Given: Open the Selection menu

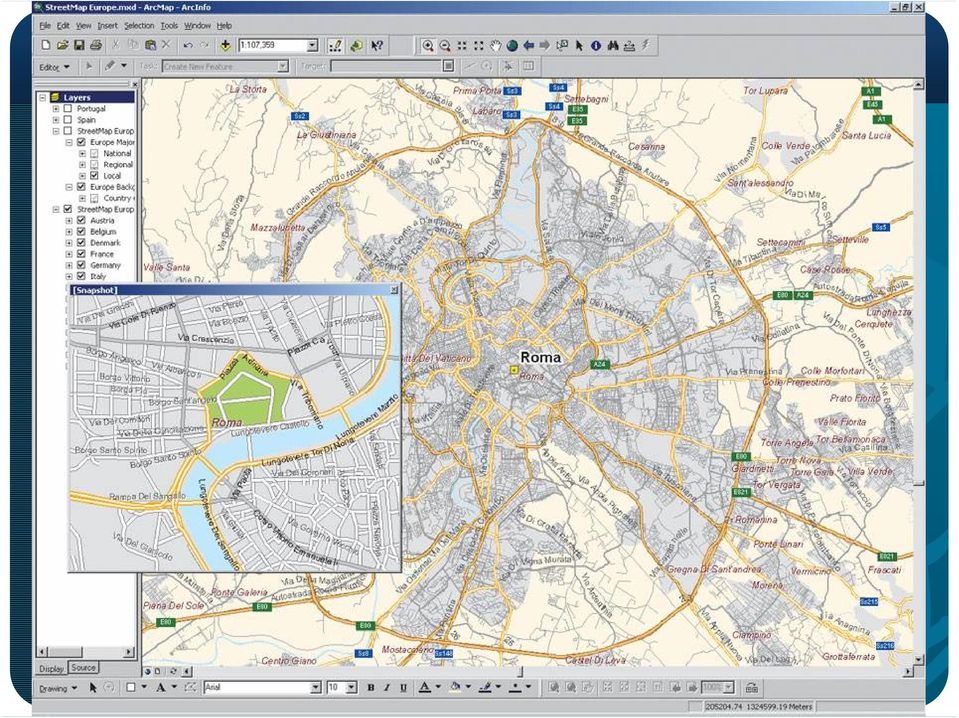Looking at the screenshot, I should 139,26.
